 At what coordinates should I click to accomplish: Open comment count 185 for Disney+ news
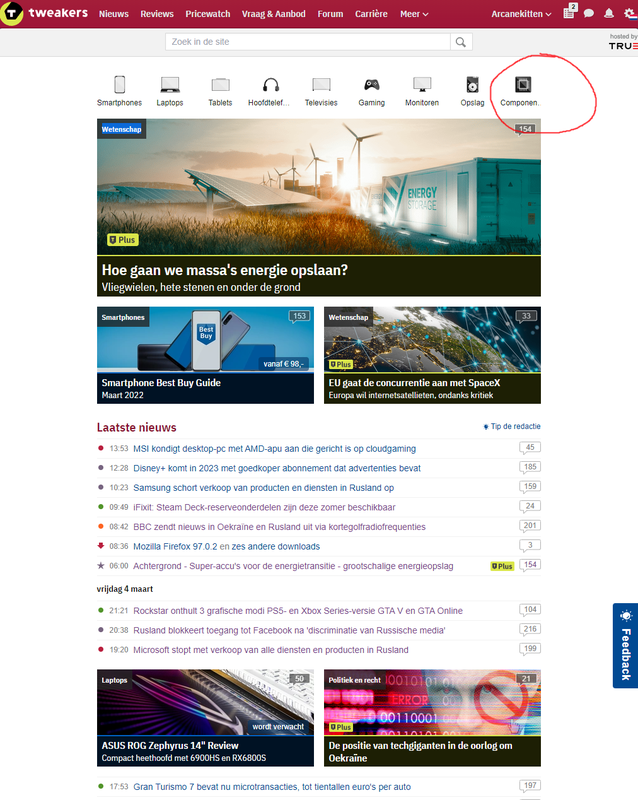click(x=530, y=467)
